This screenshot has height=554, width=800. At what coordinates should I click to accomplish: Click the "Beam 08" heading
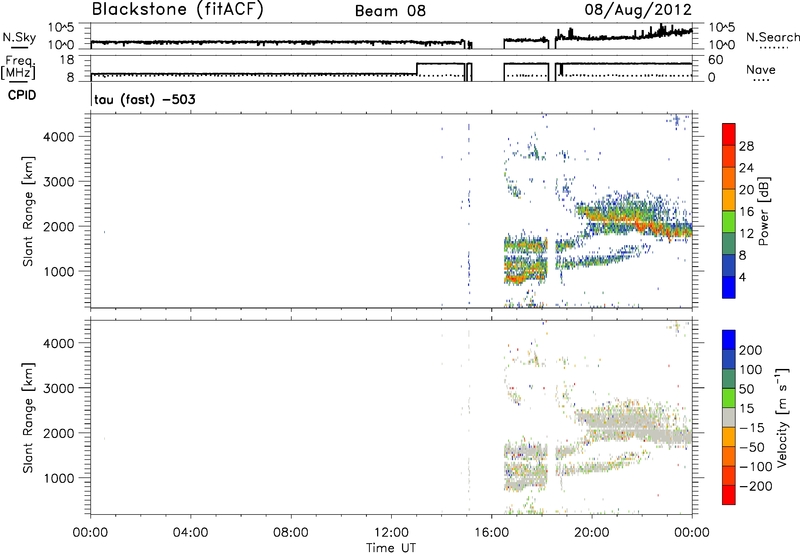tap(390, 11)
